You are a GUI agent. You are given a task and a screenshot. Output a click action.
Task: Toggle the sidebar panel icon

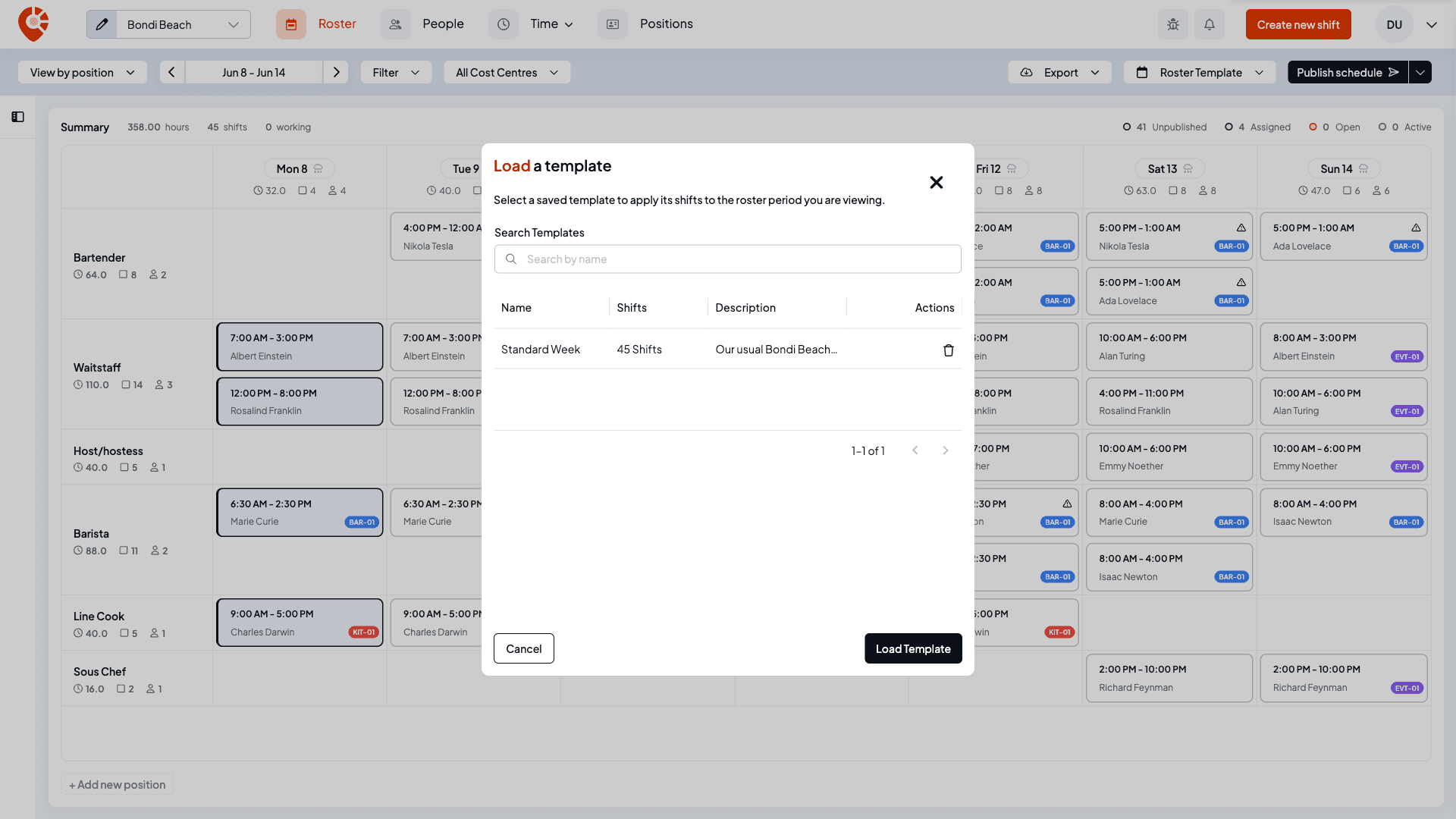click(x=17, y=117)
